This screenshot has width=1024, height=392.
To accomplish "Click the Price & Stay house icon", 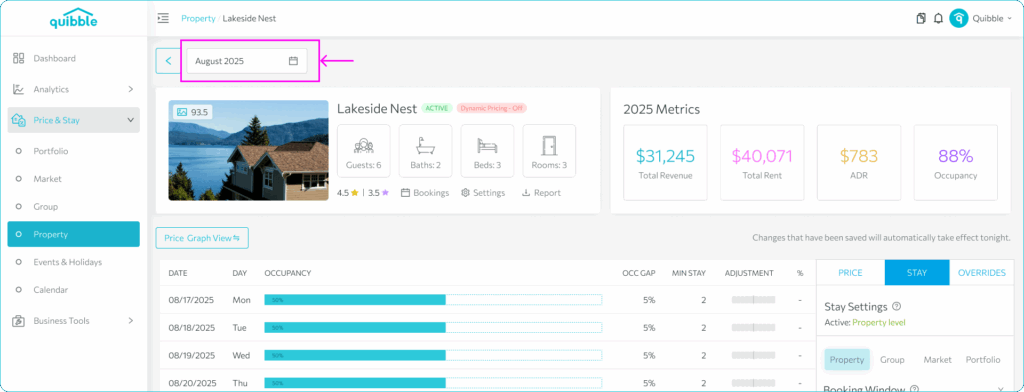I will coord(18,120).
